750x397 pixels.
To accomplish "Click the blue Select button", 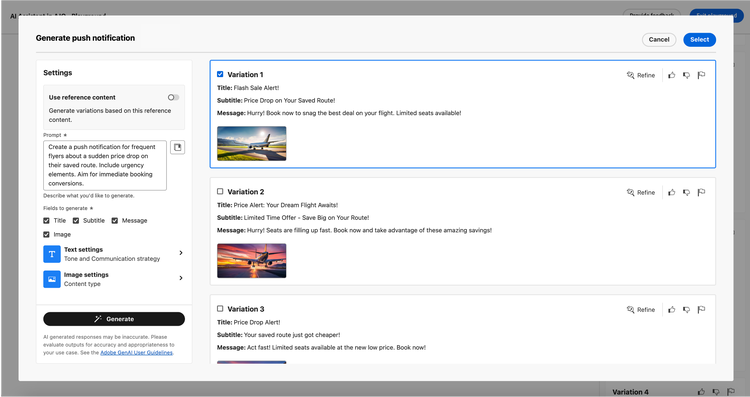I will coord(699,40).
